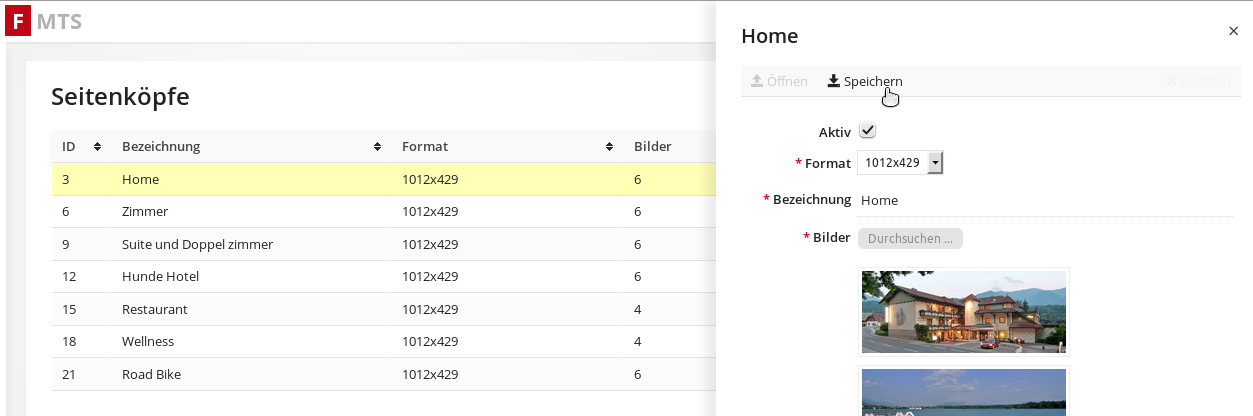This screenshot has height=416, width=1253.
Task: Select the Hunde Hotel entry
Action: [160, 277]
